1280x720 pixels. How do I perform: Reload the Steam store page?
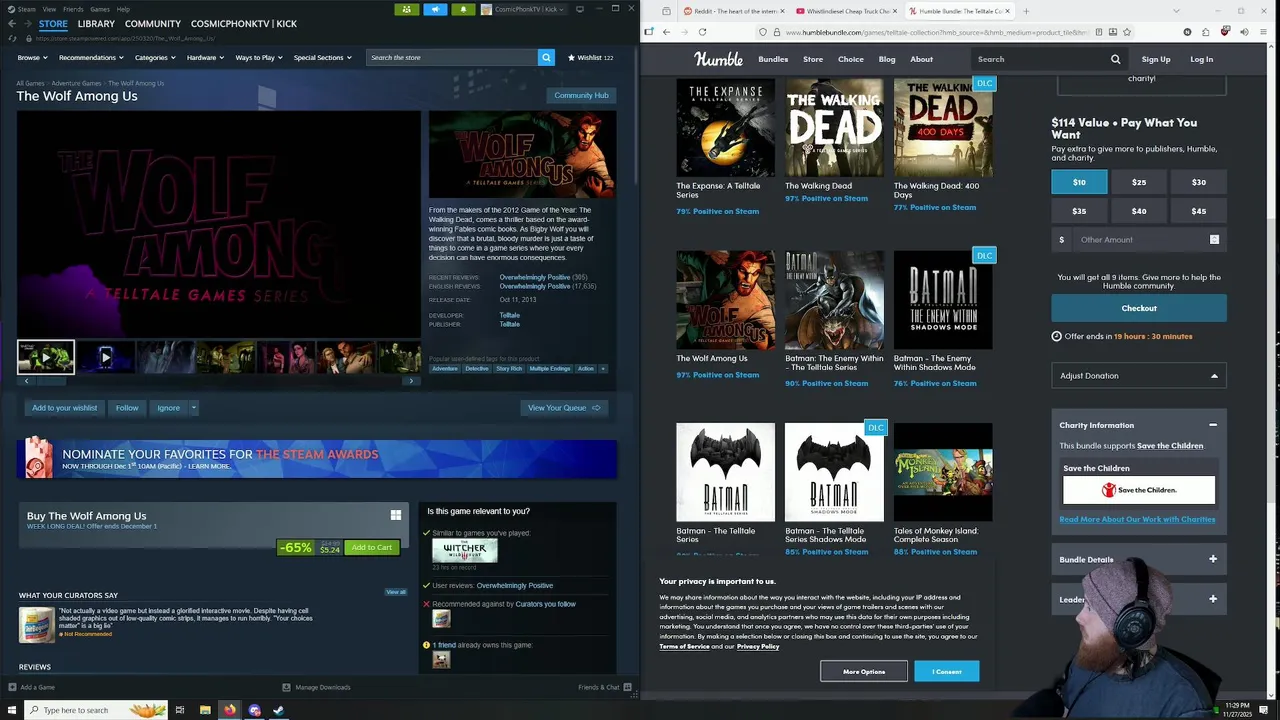click(x=12, y=38)
